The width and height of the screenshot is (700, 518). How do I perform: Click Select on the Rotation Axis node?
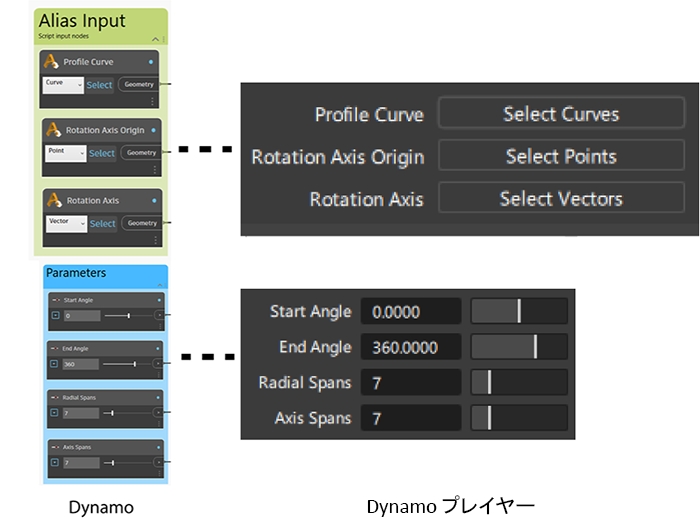click(x=102, y=223)
